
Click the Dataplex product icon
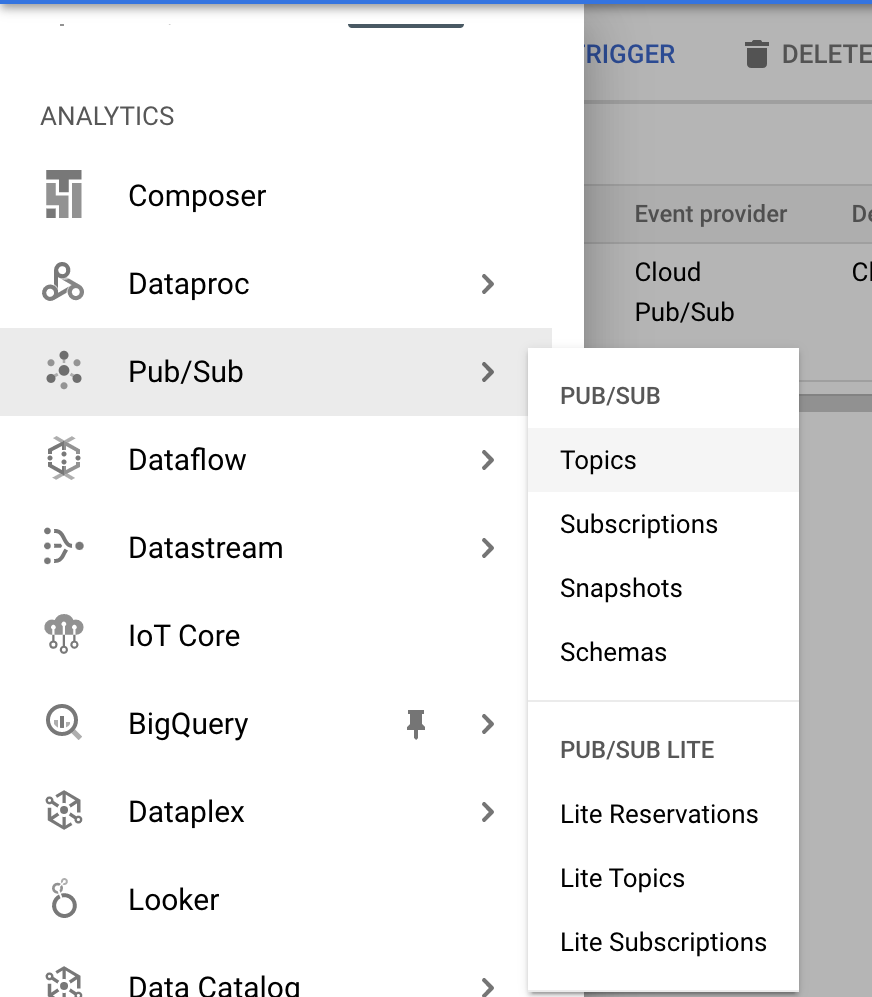click(64, 811)
